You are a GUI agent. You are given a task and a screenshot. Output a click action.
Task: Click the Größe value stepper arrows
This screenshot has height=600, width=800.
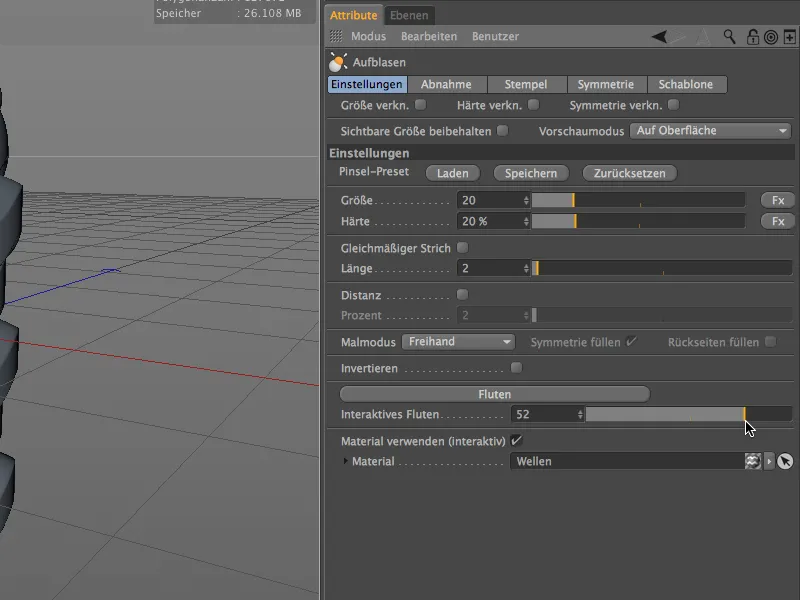coord(526,201)
